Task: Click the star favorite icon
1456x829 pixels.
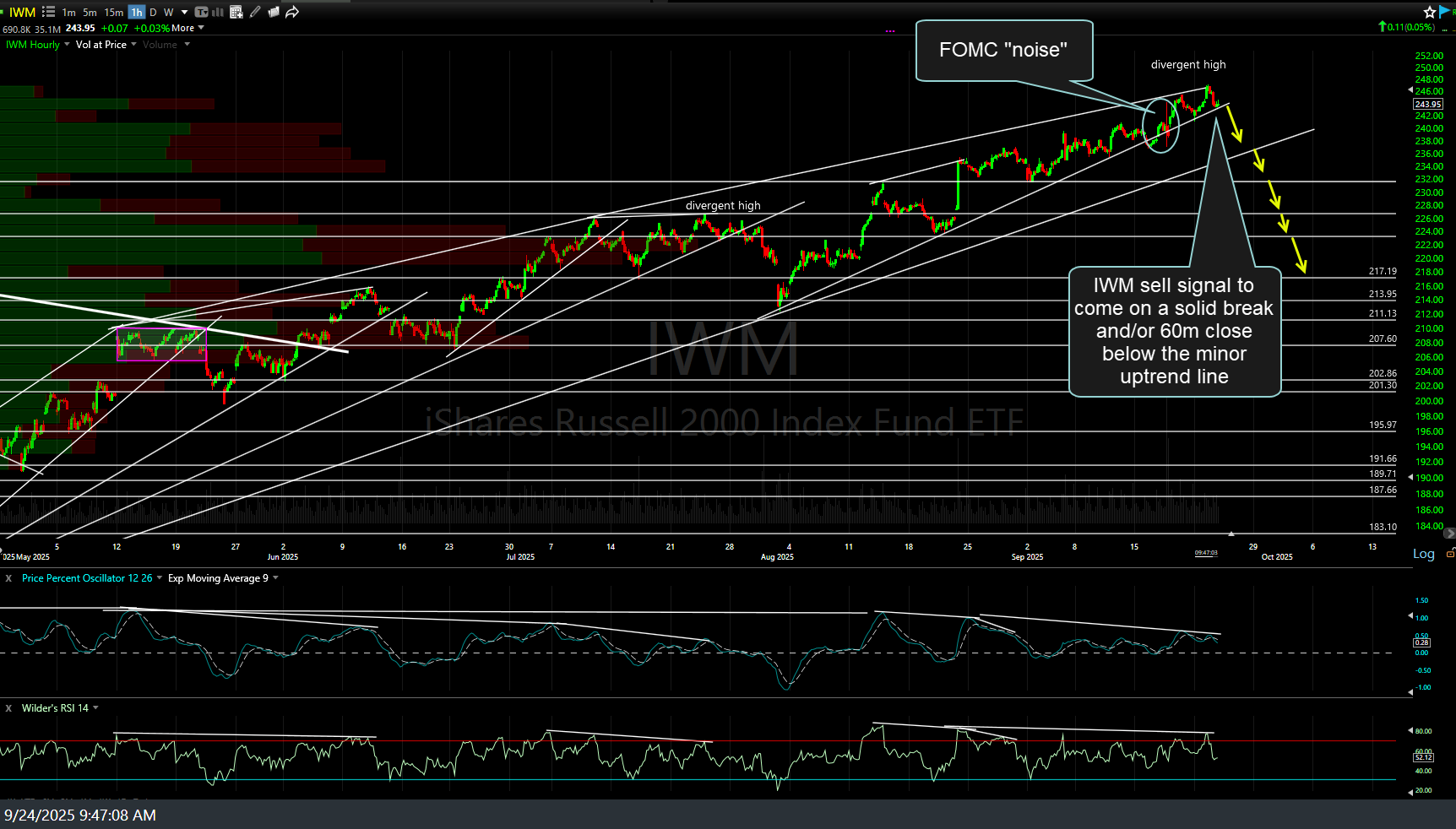Action: 1429,12
